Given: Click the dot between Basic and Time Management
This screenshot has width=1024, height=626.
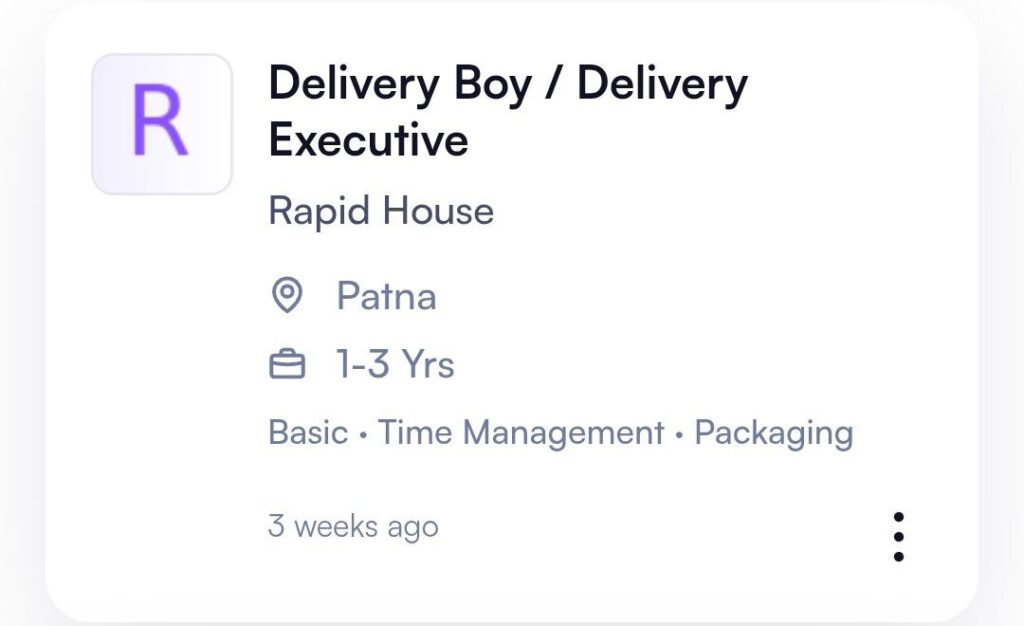Looking at the screenshot, I should 363,435.
